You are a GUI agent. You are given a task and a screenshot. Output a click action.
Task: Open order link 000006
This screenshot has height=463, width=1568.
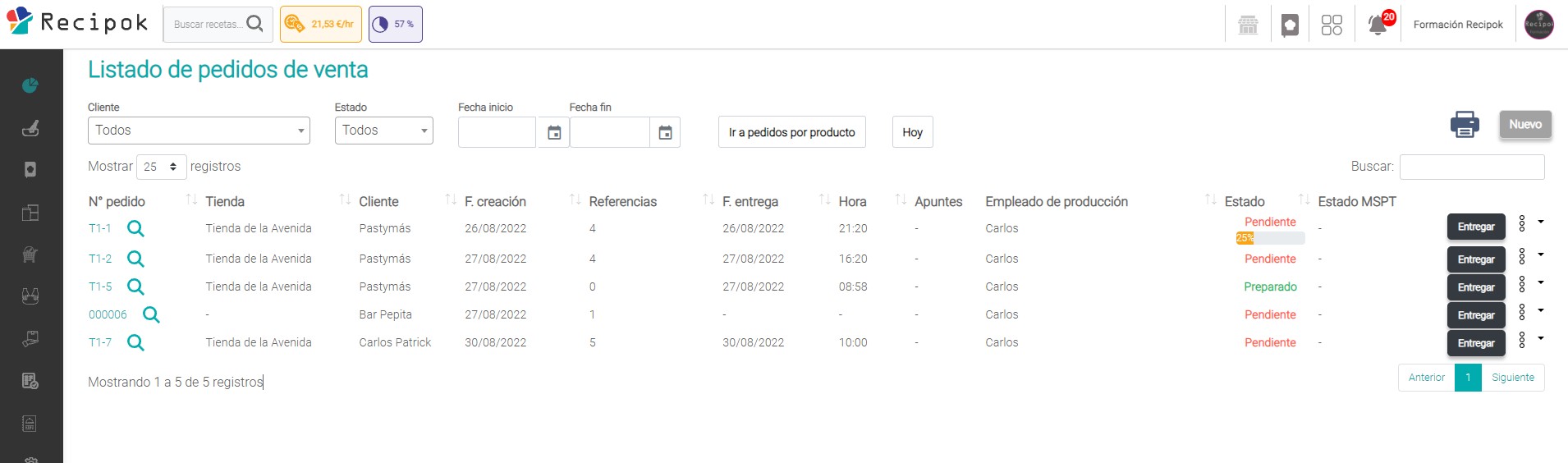tap(108, 315)
